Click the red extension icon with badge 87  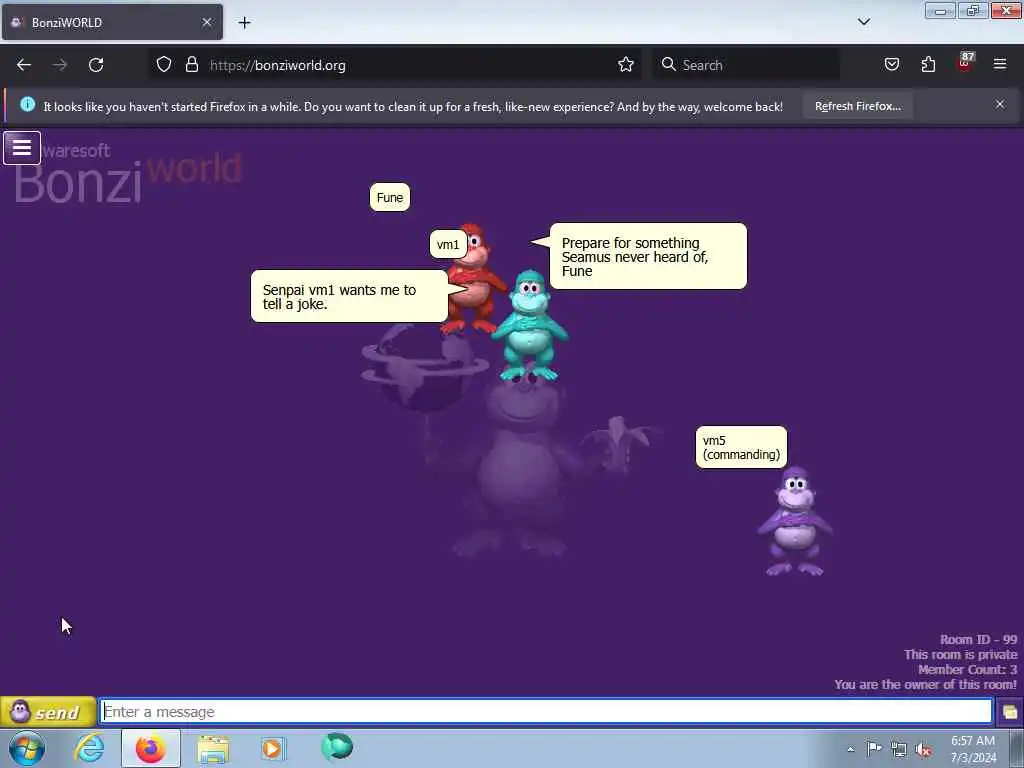tap(965, 63)
